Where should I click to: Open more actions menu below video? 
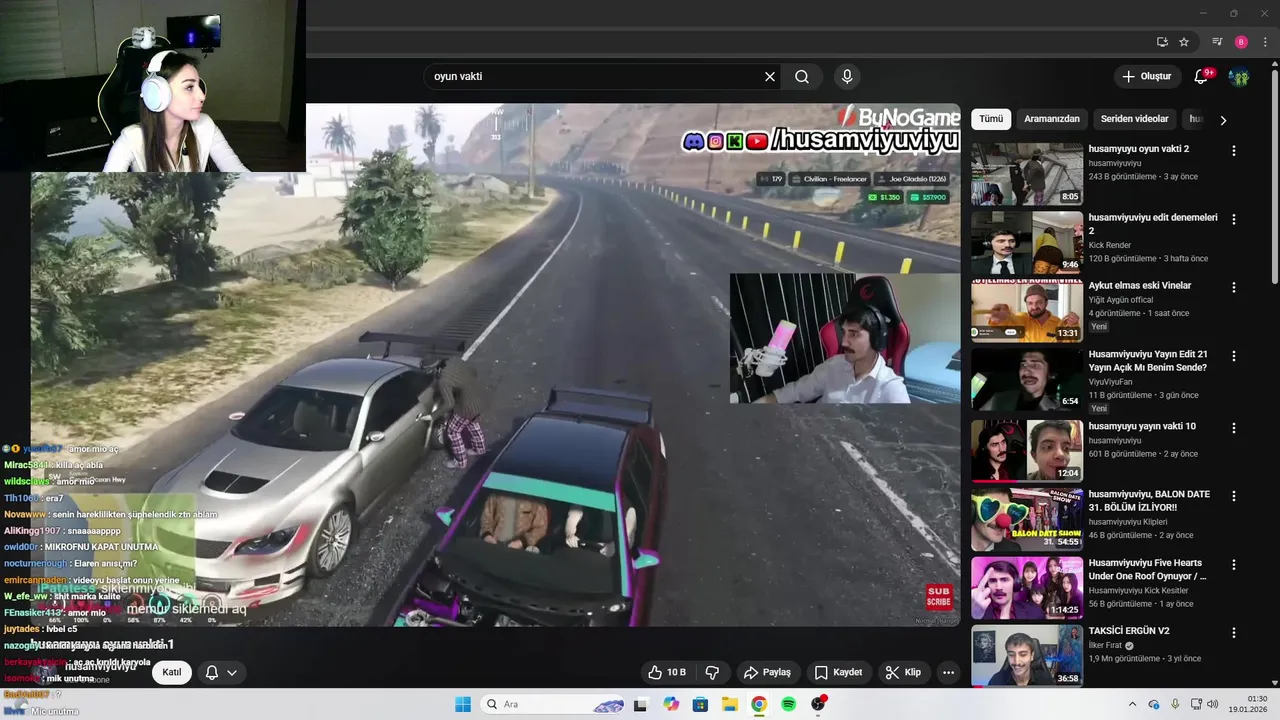(948, 672)
